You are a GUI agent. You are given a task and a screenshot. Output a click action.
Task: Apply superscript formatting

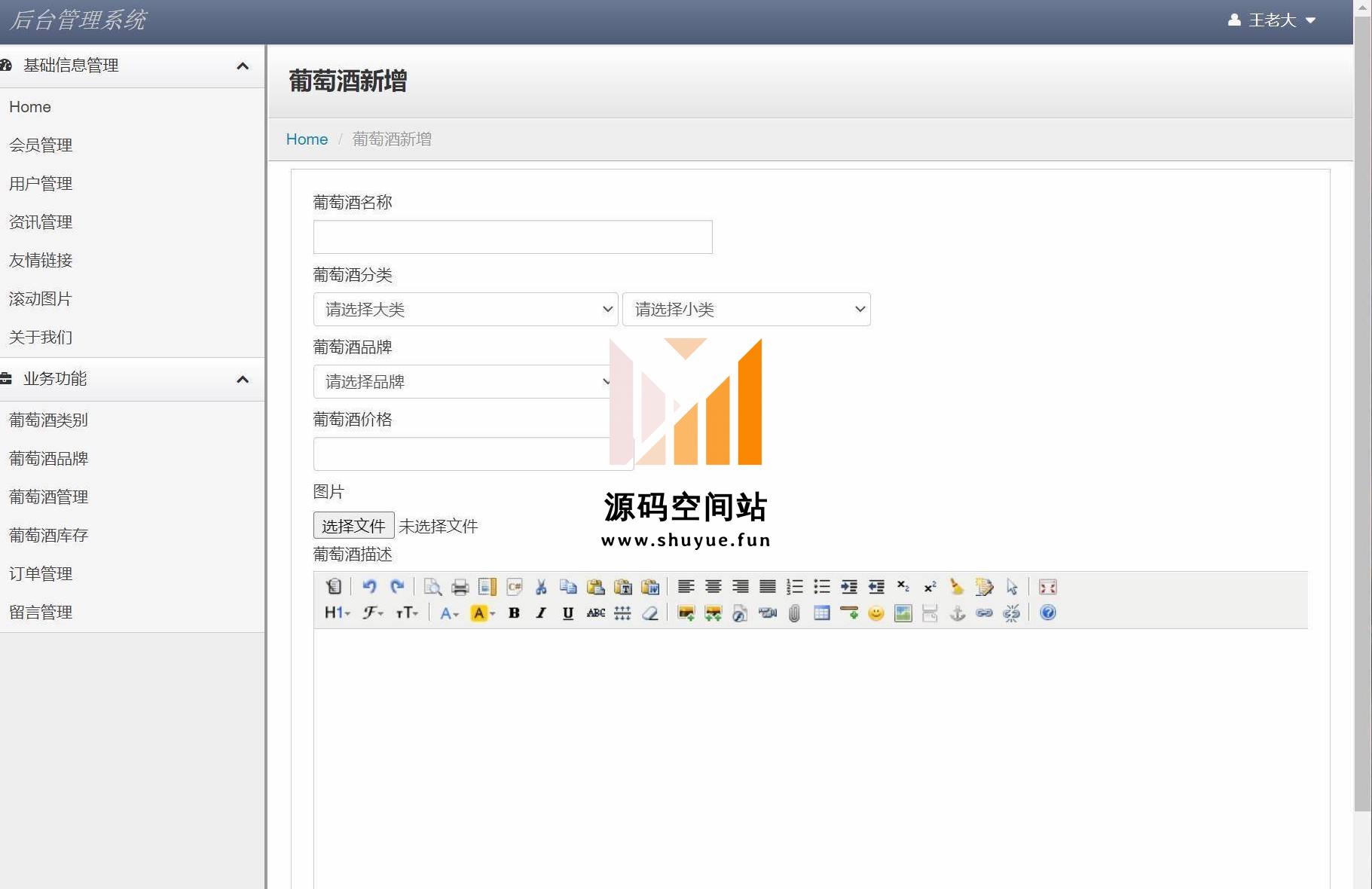coord(930,587)
